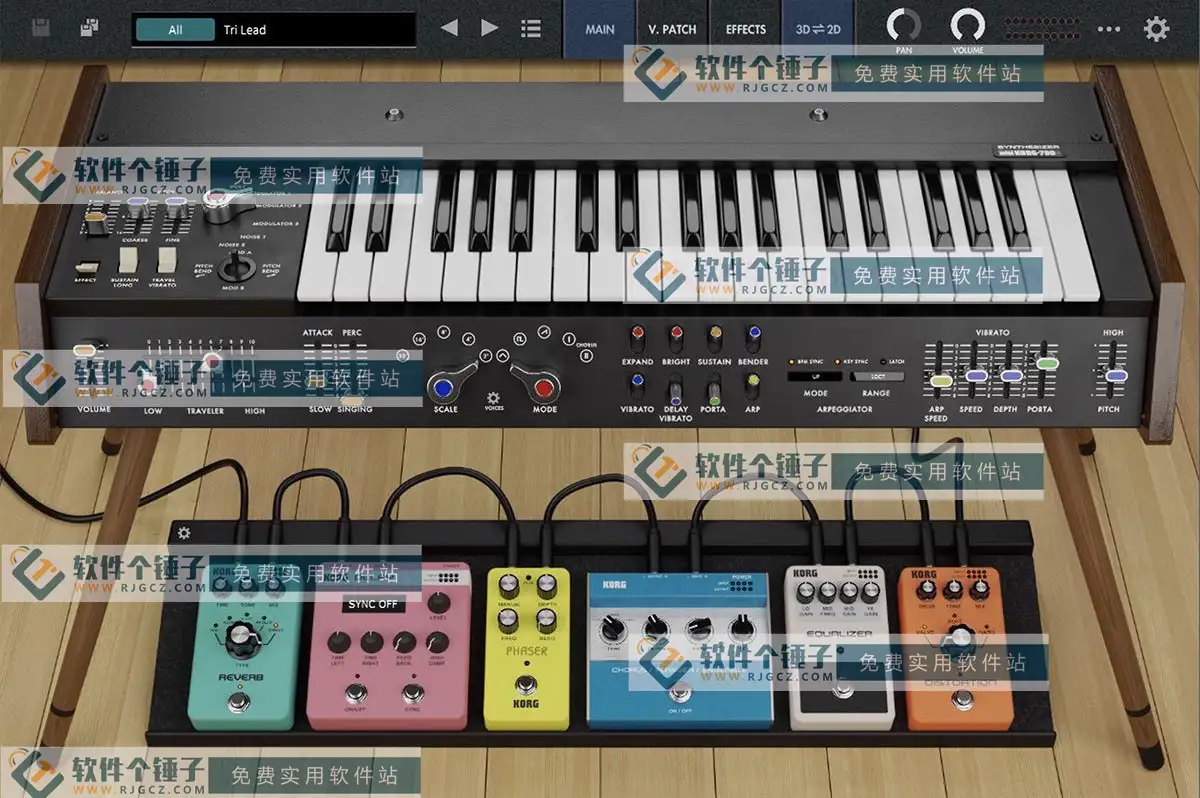Open the pedalboard settings gear
The height and width of the screenshot is (798, 1200).
click(184, 533)
